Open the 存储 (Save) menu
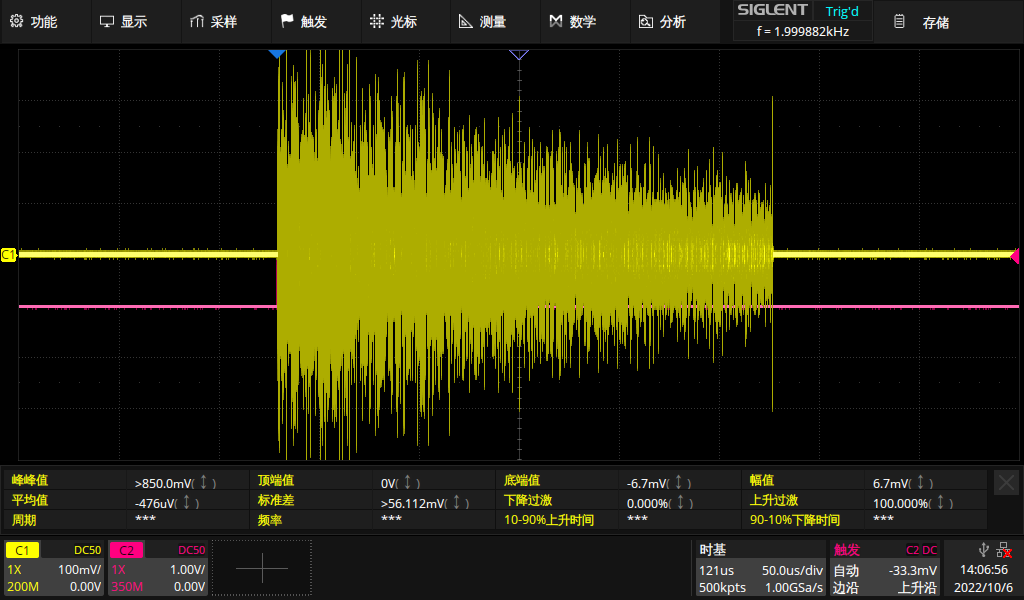The width and height of the screenshot is (1024, 600). 921,22
